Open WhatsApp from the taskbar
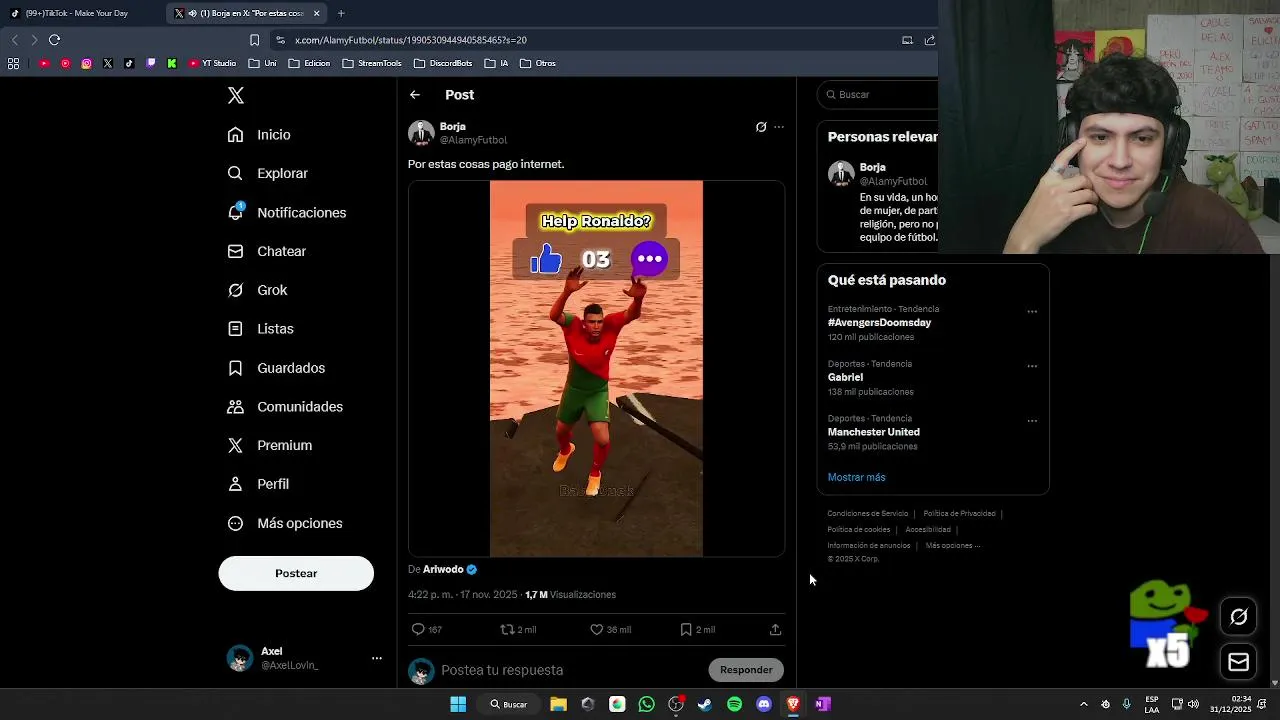The height and width of the screenshot is (720, 1280). click(x=646, y=704)
